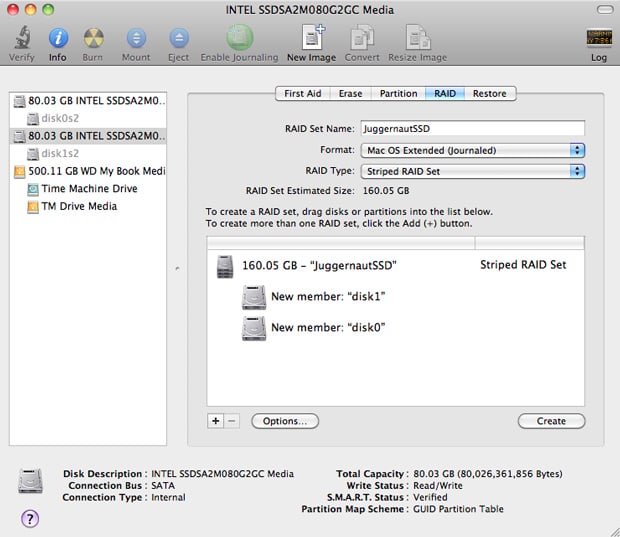
Task: Select disk1s2 volume in sidebar
Action: click(88, 153)
